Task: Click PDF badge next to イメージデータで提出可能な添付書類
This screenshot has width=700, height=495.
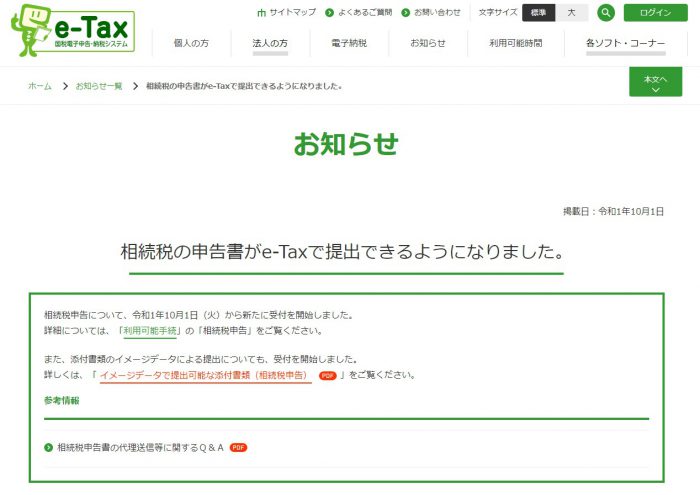Action: (x=327, y=376)
